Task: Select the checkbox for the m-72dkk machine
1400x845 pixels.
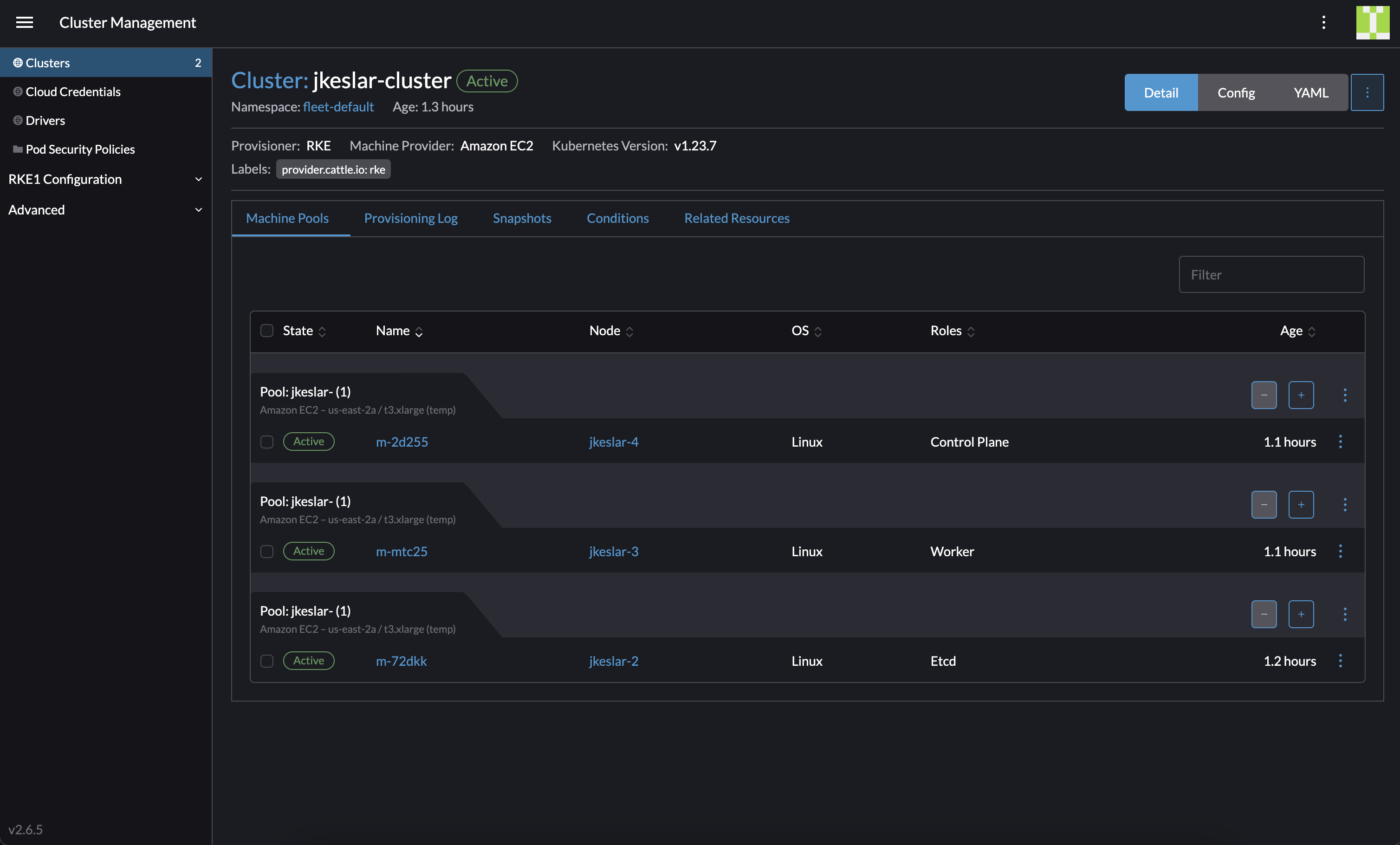Action: pyautogui.click(x=266, y=661)
